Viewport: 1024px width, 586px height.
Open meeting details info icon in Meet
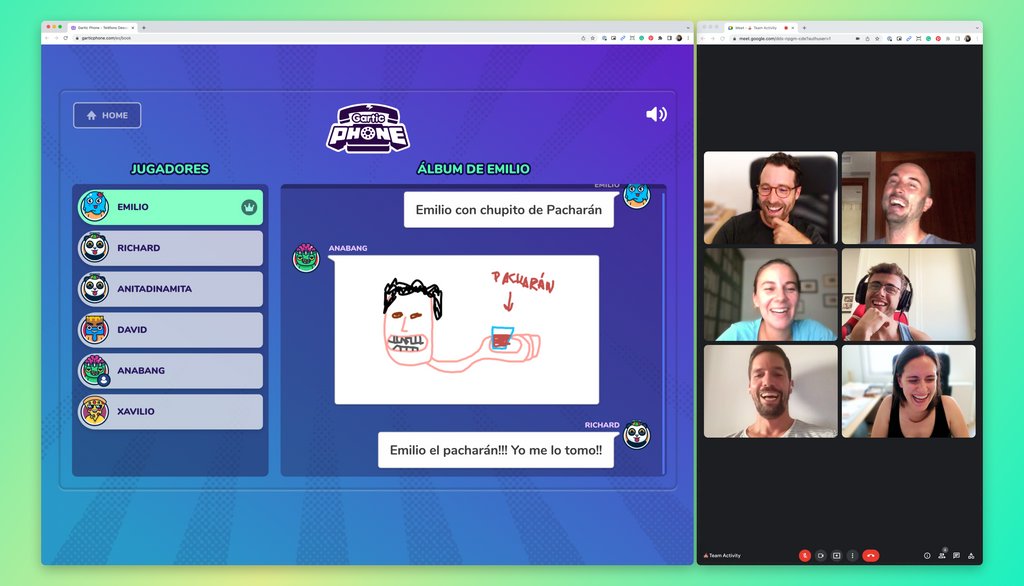[x=927, y=555]
